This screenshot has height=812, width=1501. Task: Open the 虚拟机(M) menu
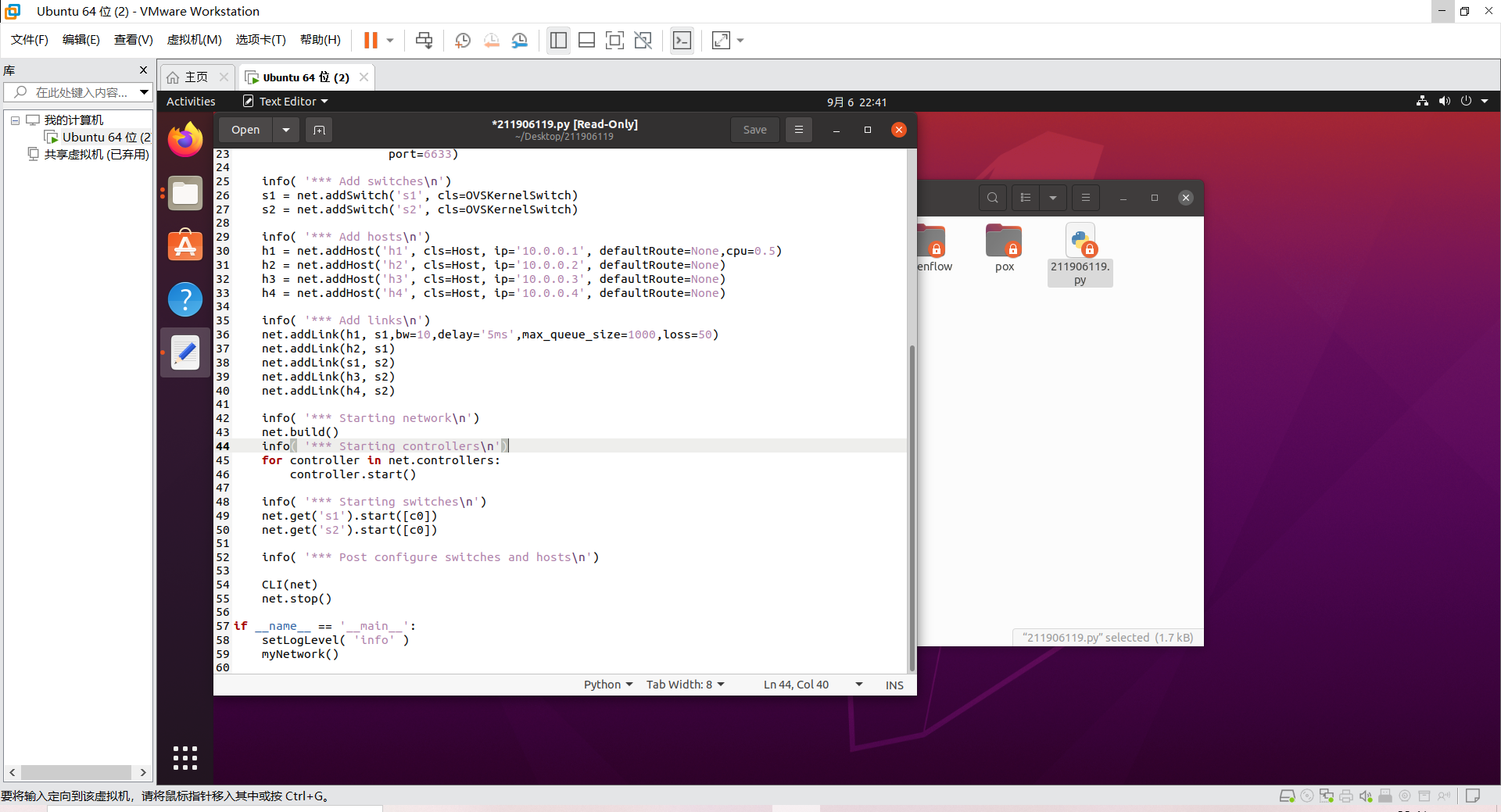click(x=195, y=40)
